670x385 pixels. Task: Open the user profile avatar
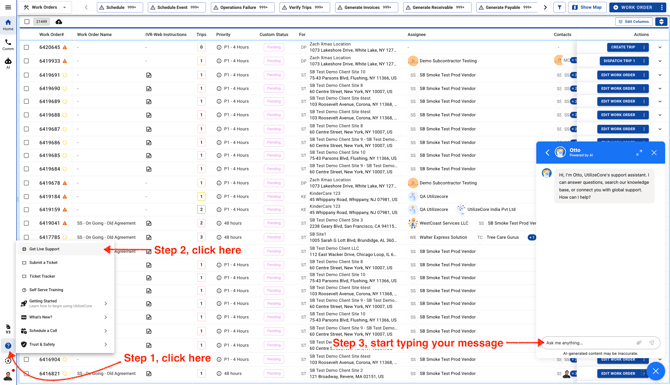point(8,376)
